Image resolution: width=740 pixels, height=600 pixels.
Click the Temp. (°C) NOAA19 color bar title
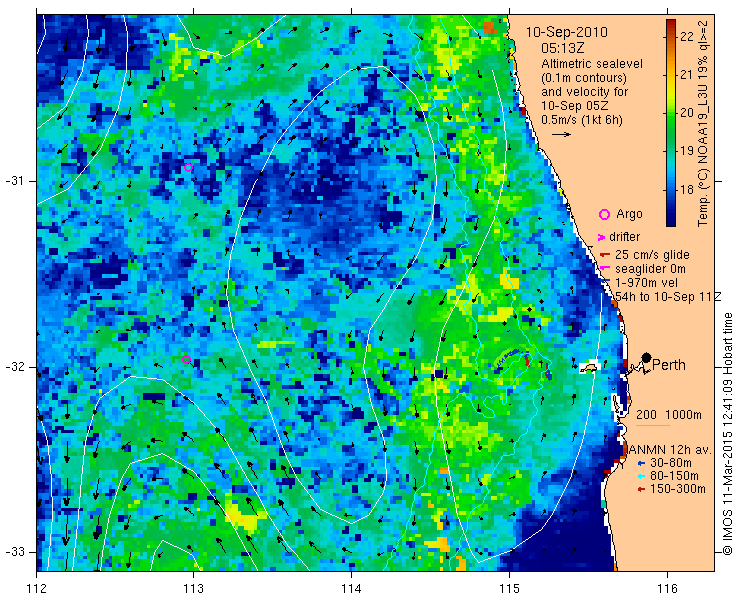point(703,123)
